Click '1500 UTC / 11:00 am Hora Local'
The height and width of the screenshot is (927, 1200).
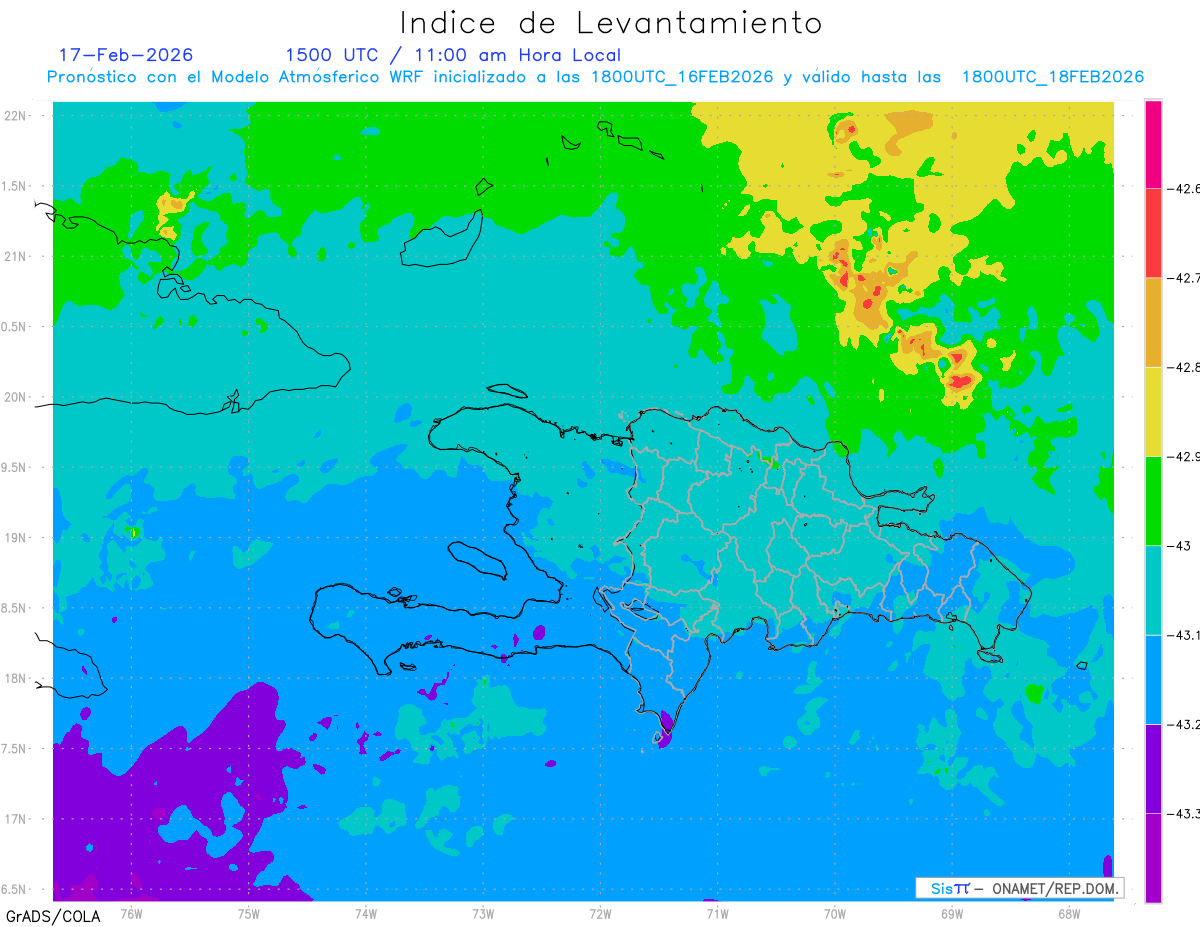coord(453,55)
